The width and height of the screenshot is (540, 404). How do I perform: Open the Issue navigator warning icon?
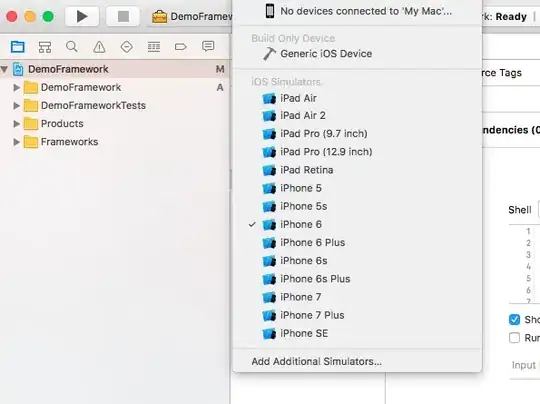pos(99,47)
